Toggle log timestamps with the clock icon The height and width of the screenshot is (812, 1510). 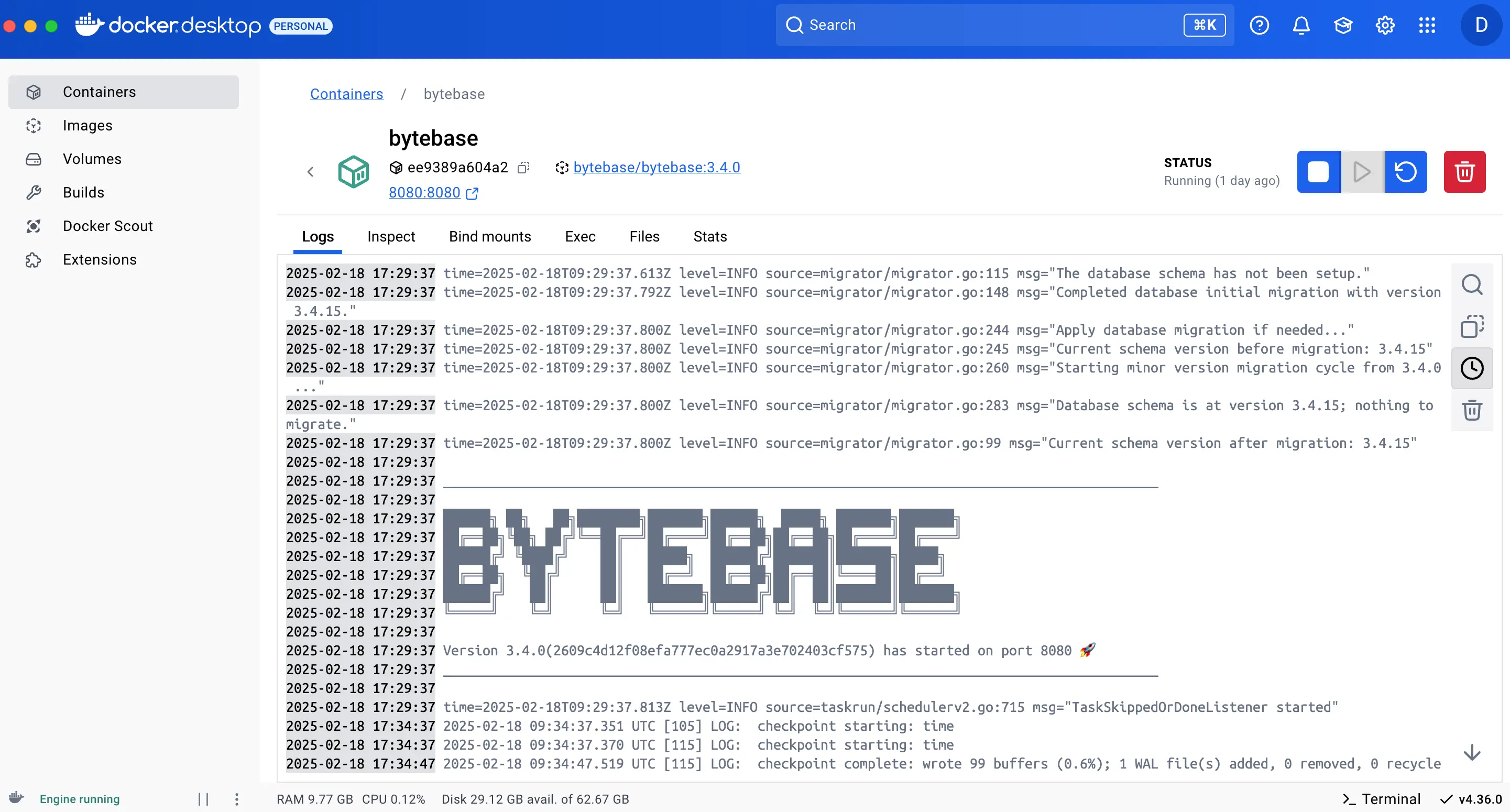click(1472, 368)
